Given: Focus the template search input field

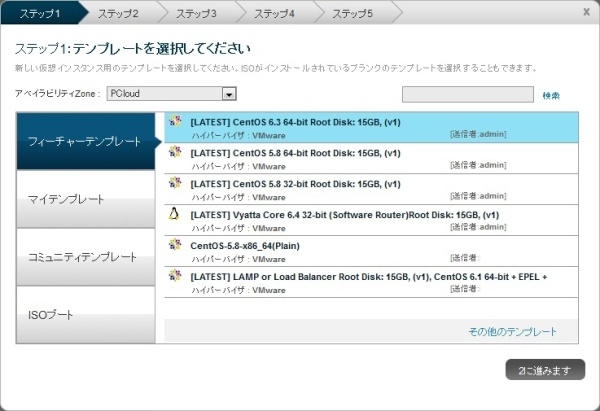Looking at the screenshot, I should (468, 94).
